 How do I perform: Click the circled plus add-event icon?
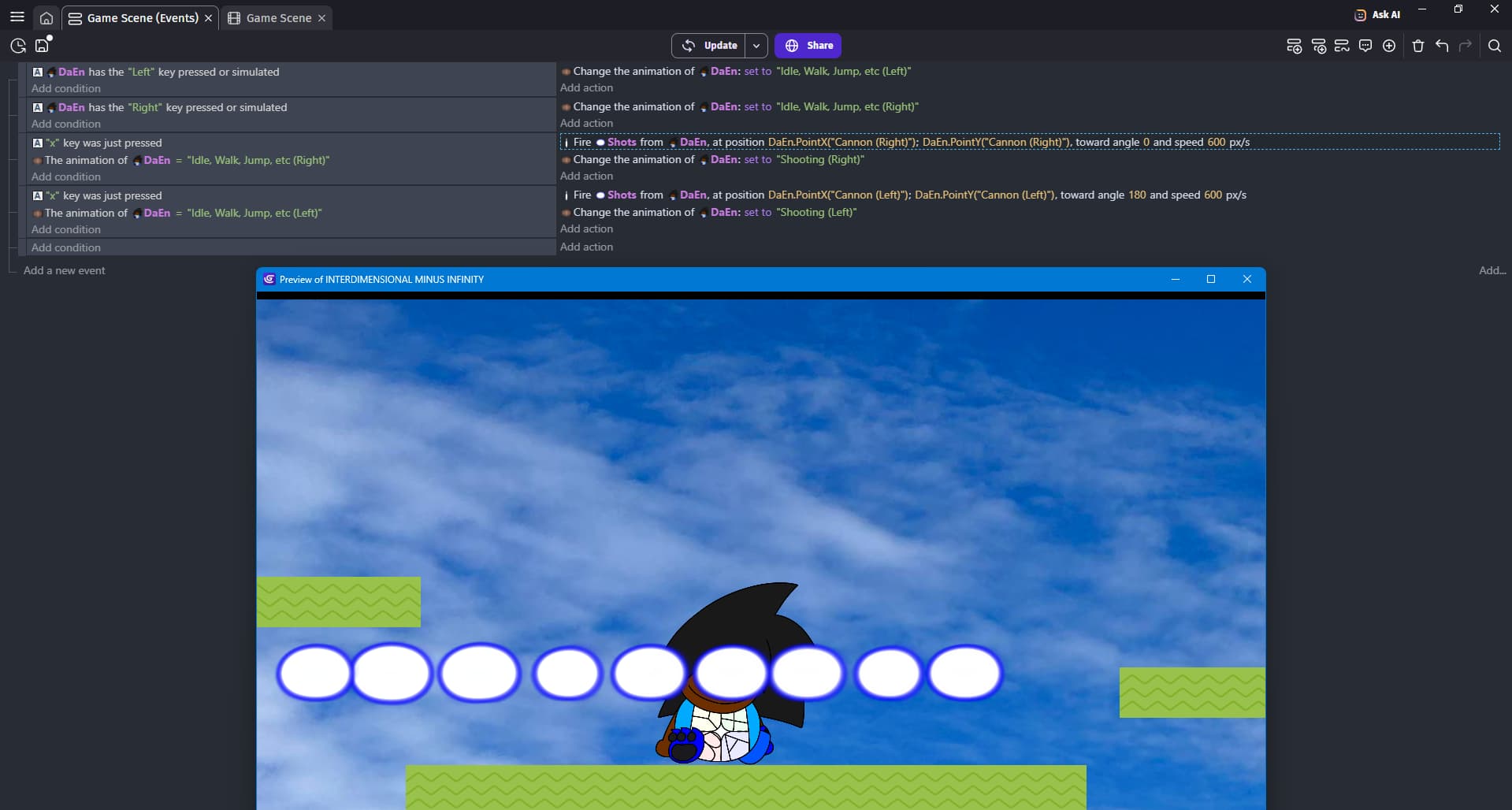[x=1389, y=46]
